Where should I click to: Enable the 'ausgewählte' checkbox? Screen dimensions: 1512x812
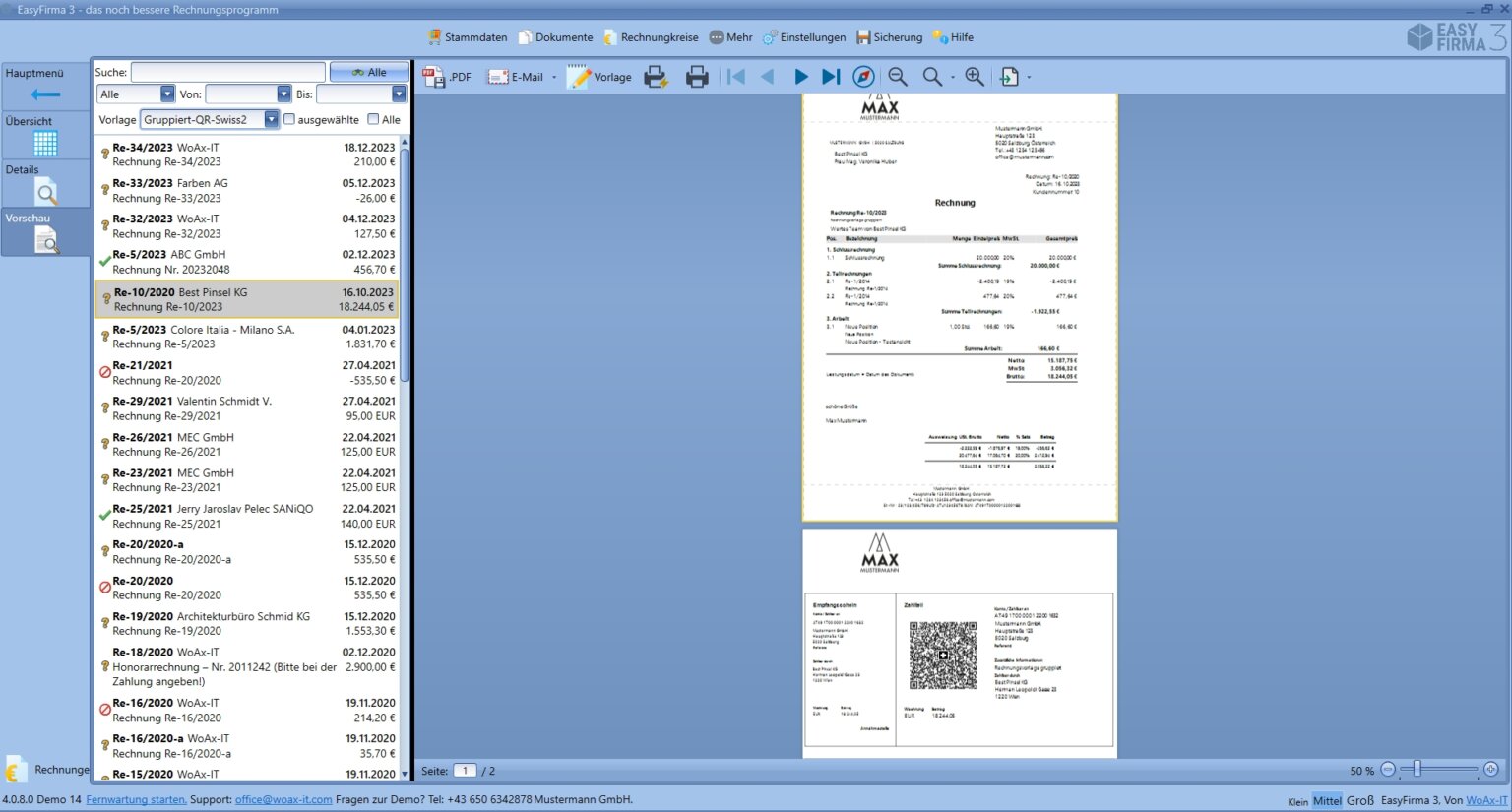(x=289, y=119)
